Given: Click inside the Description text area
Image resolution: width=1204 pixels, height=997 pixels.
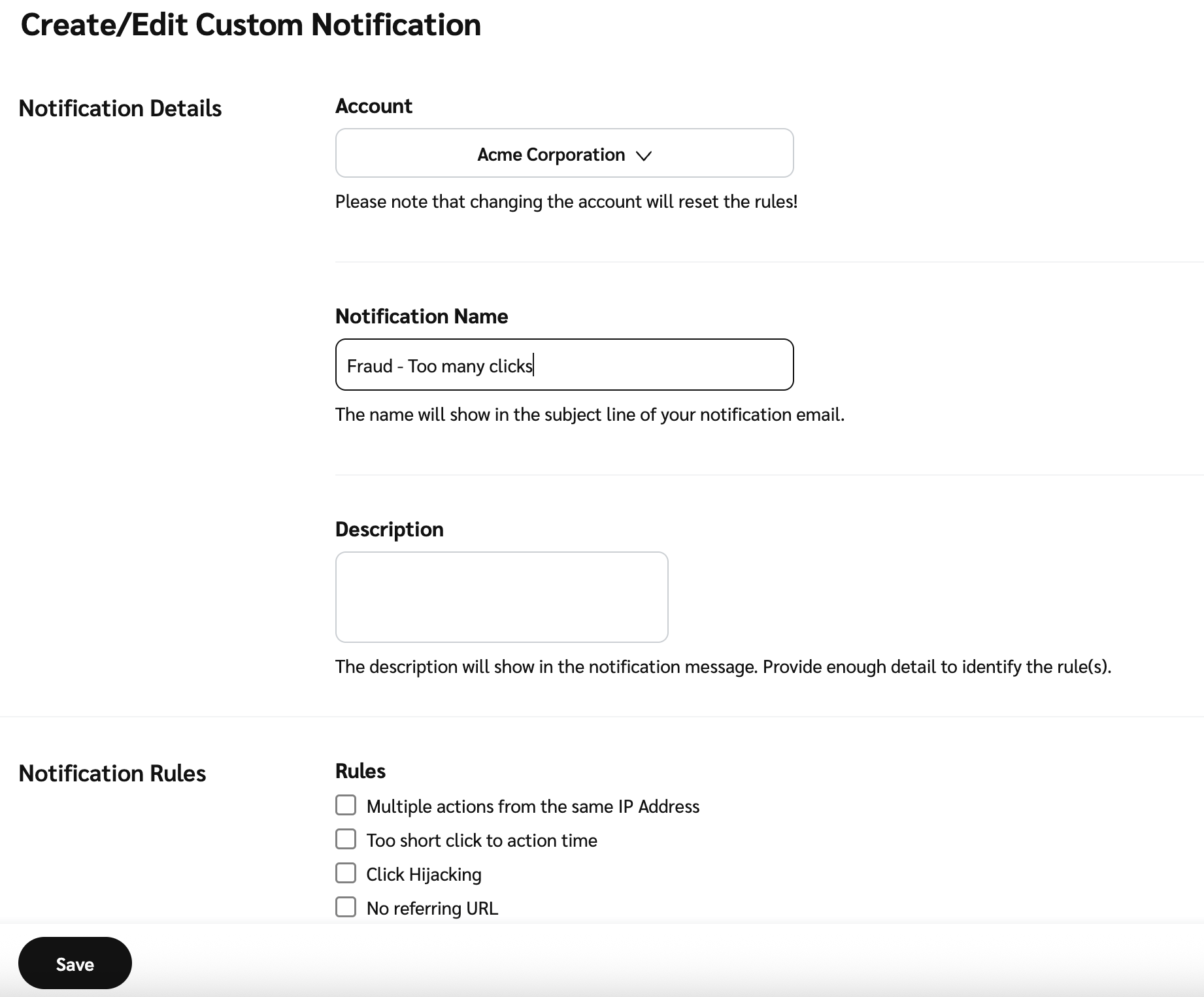Looking at the screenshot, I should pyautogui.click(x=501, y=597).
